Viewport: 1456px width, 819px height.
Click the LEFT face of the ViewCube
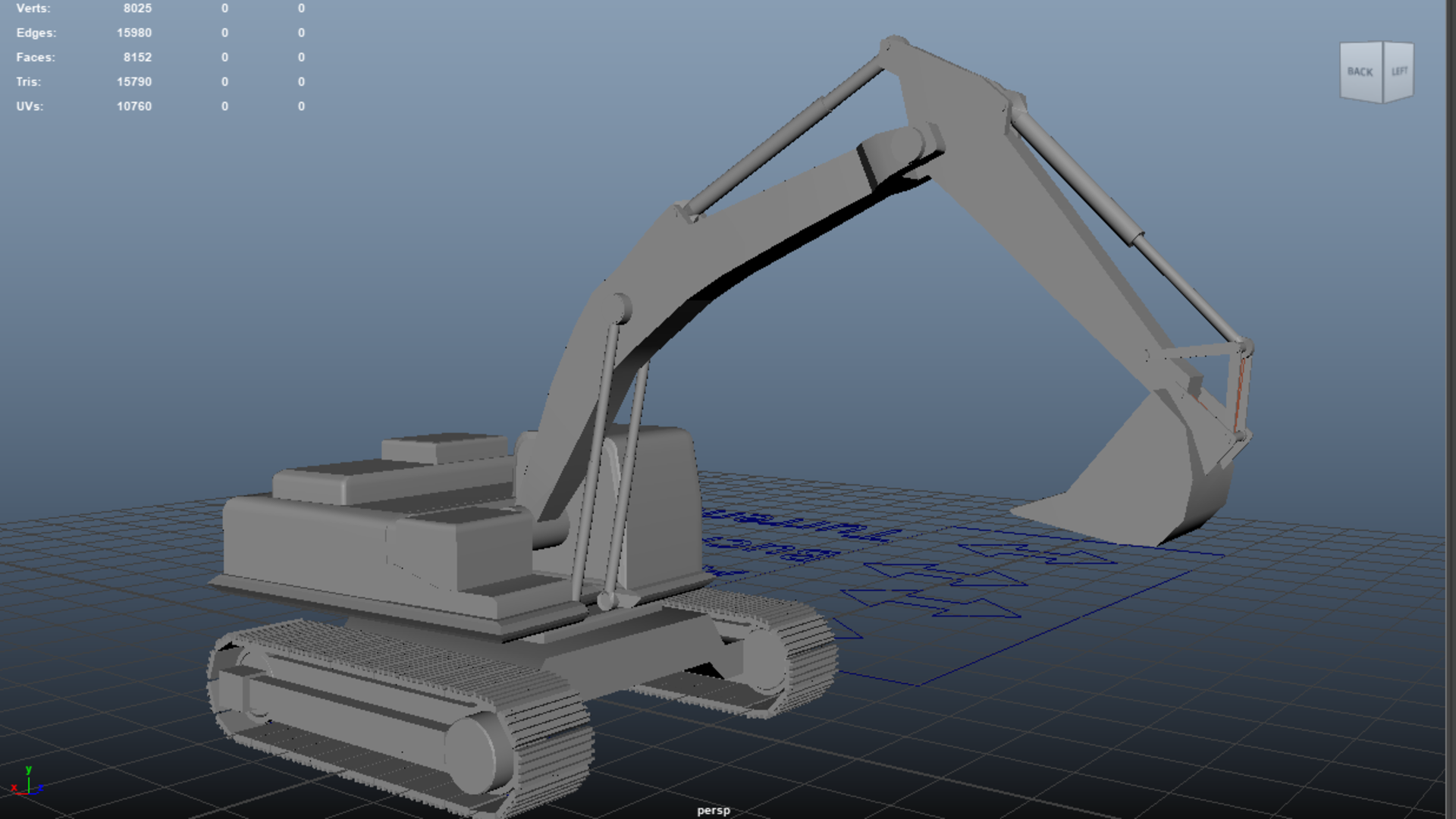coord(1399,71)
